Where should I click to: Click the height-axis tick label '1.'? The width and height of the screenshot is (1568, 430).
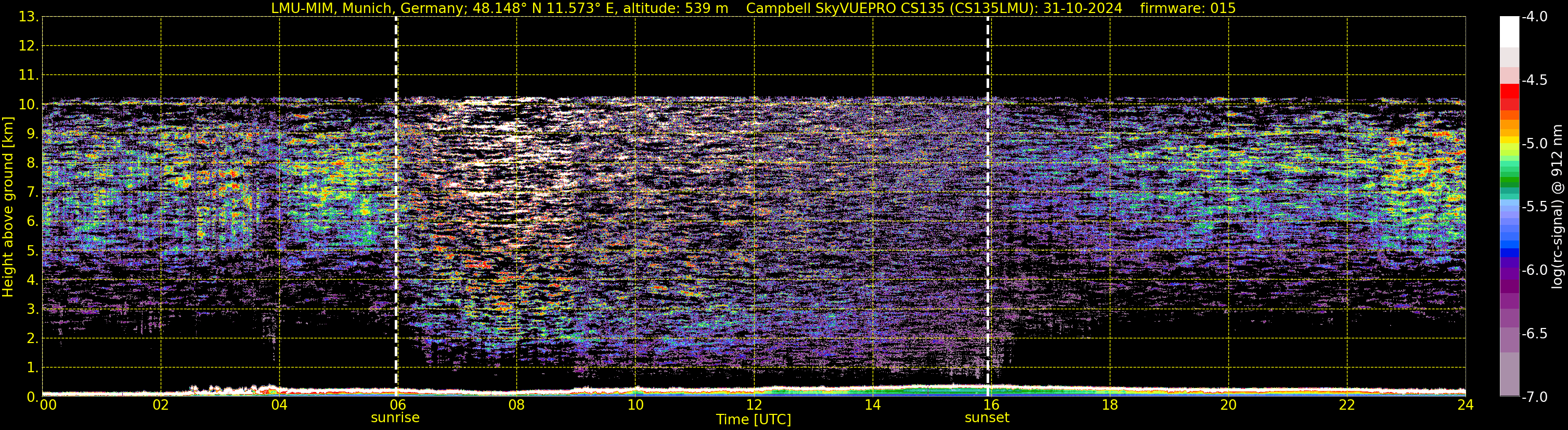point(33,368)
